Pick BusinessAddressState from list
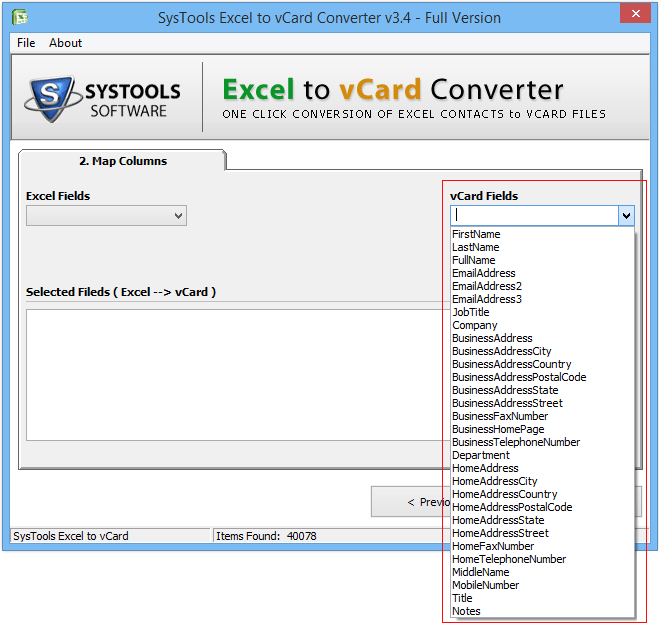Image resolution: width=659 pixels, height=625 pixels. click(542, 390)
